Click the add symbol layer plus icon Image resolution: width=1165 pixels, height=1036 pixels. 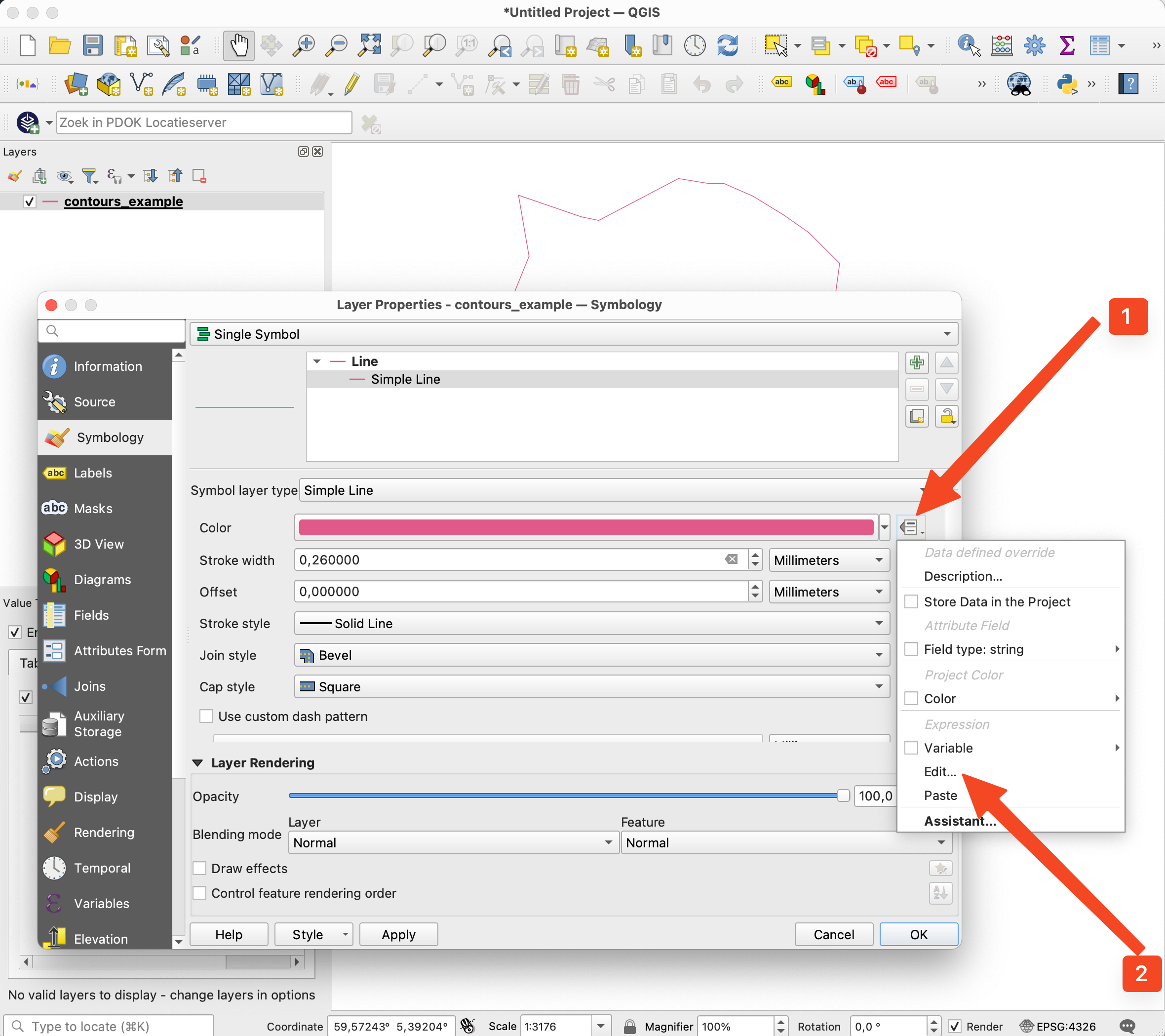(917, 362)
